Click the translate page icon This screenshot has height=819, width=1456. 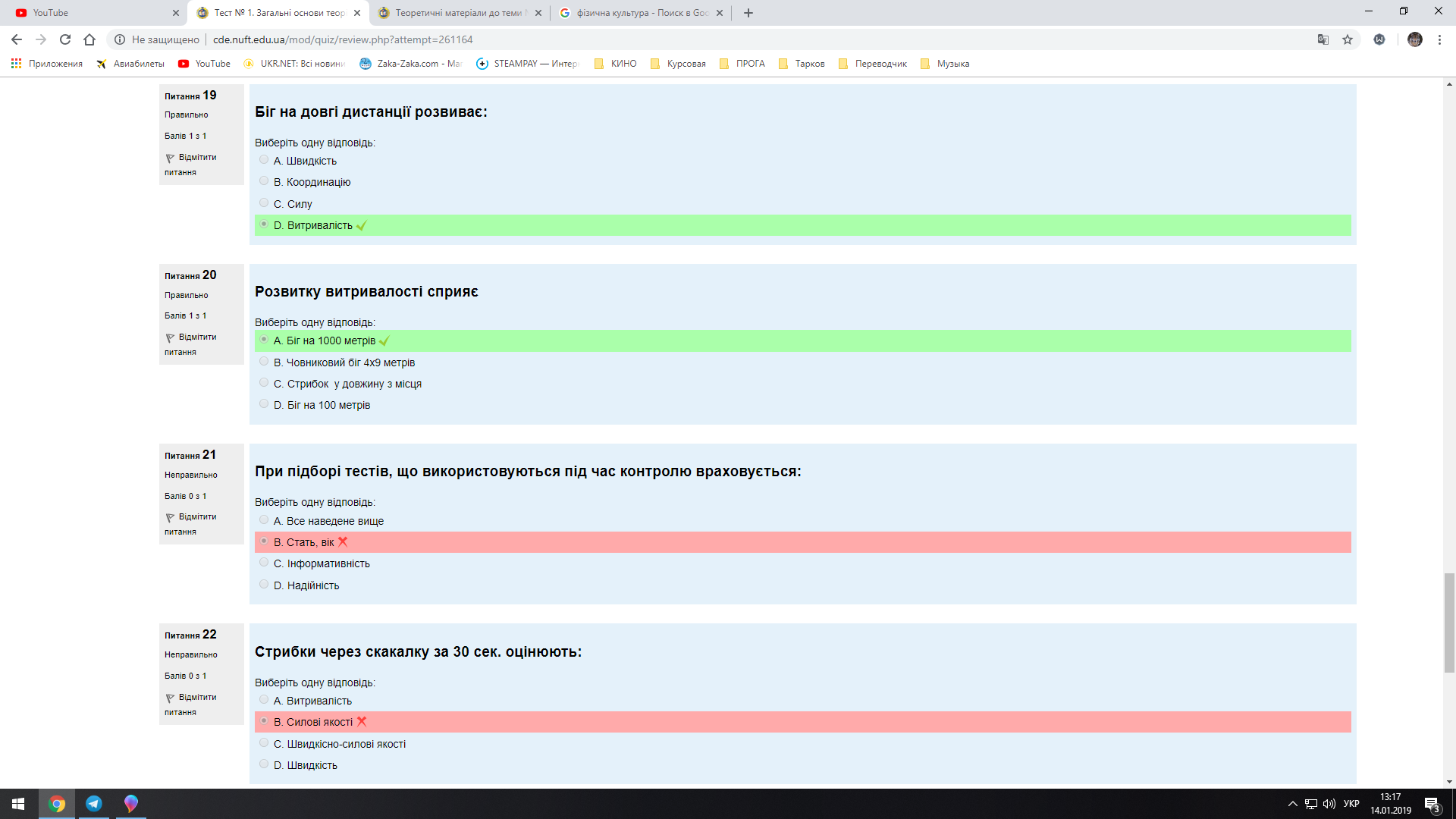click(1323, 39)
